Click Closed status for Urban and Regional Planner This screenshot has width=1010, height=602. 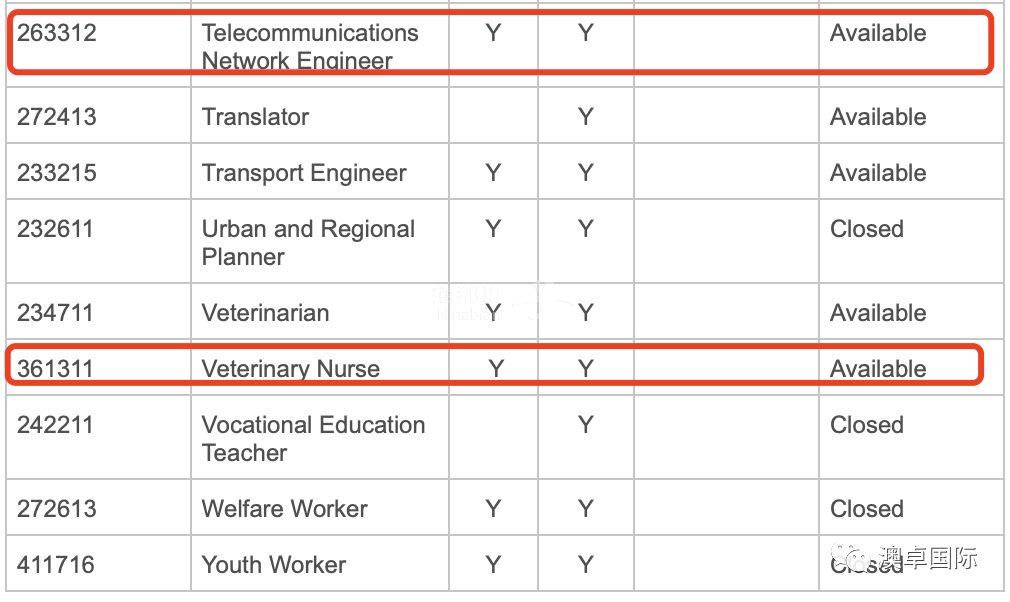pyautogui.click(x=867, y=229)
